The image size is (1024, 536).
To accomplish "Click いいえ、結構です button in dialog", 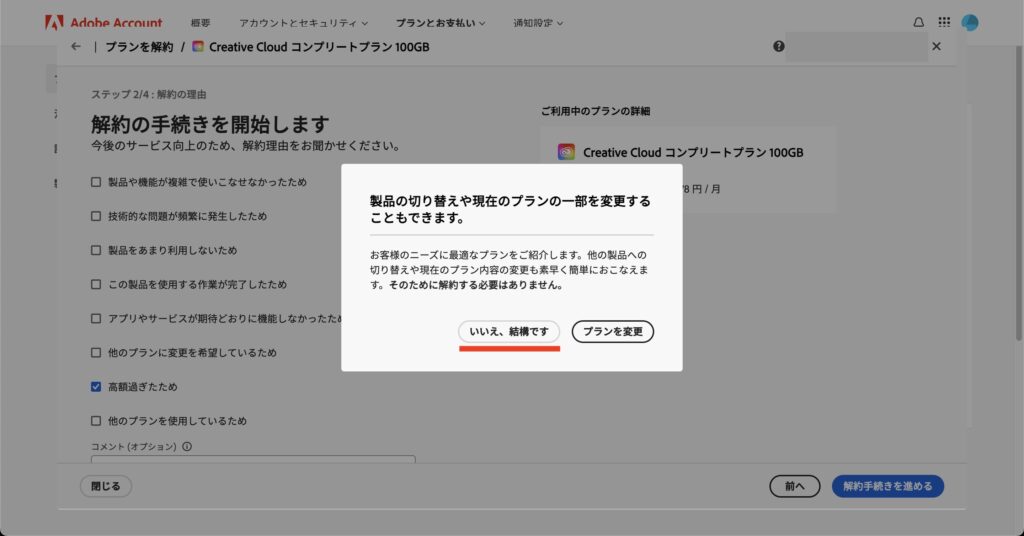I will point(509,331).
